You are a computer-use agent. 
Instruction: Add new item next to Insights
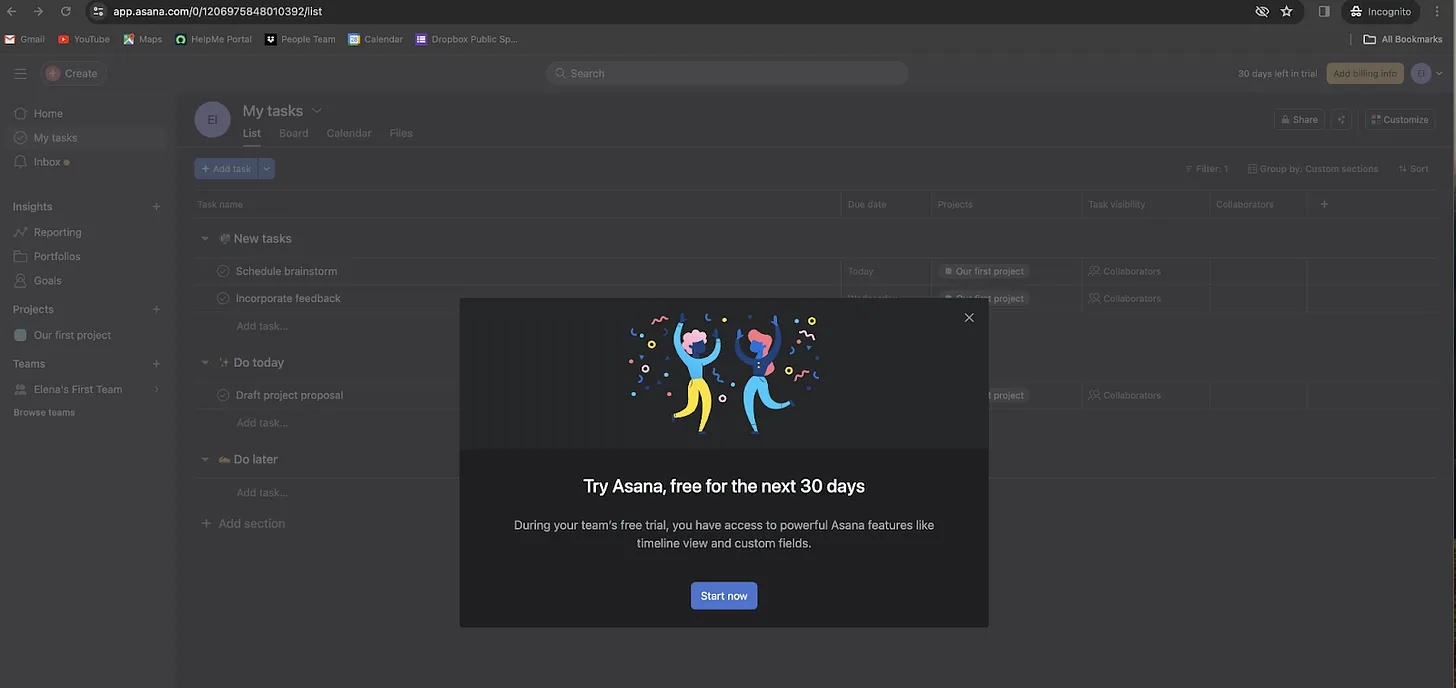(156, 207)
